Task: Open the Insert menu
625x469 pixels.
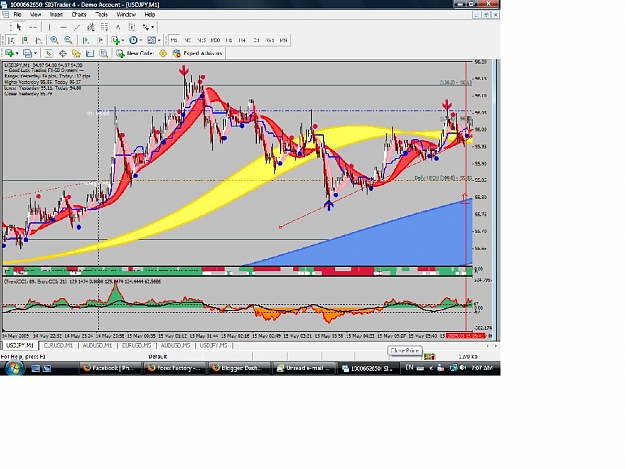Action: pos(56,14)
